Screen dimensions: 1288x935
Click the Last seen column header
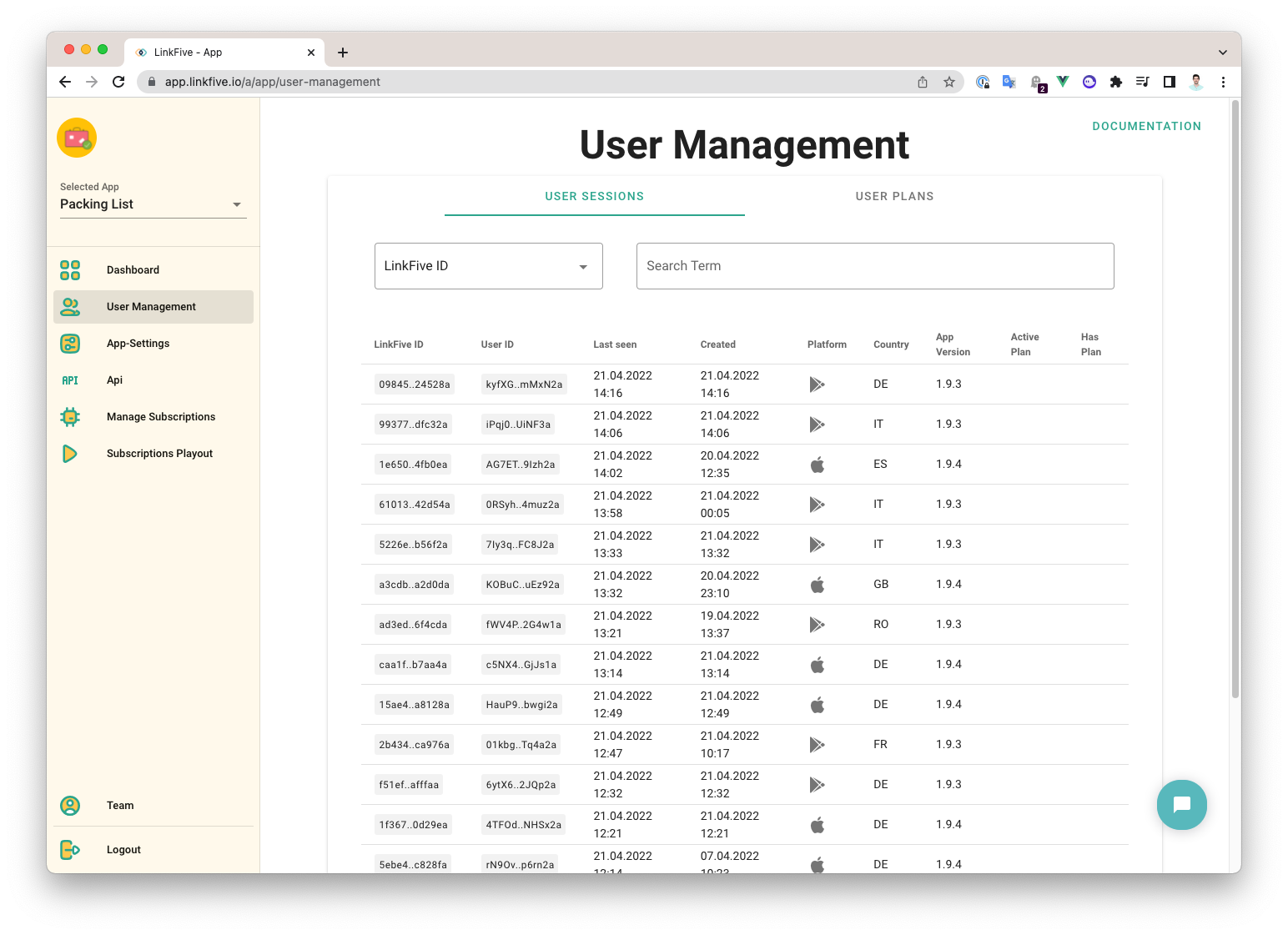pyautogui.click(x=615, y=344)
